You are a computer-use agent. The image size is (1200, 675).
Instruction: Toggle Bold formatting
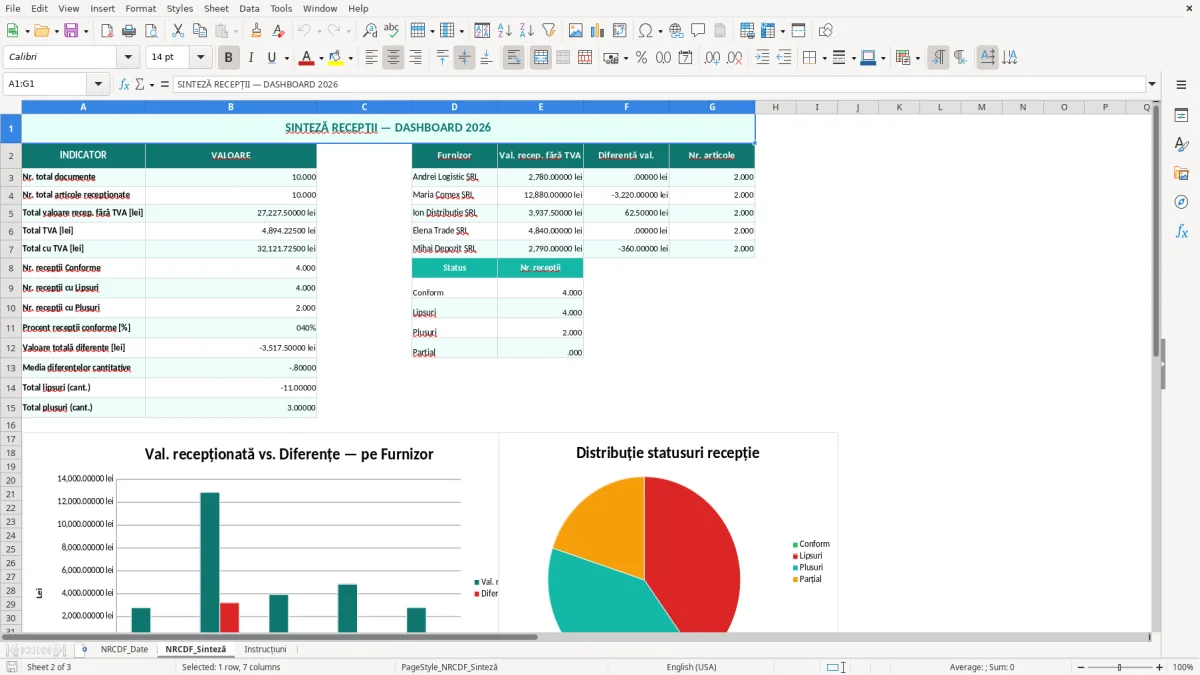coord(228,58)
